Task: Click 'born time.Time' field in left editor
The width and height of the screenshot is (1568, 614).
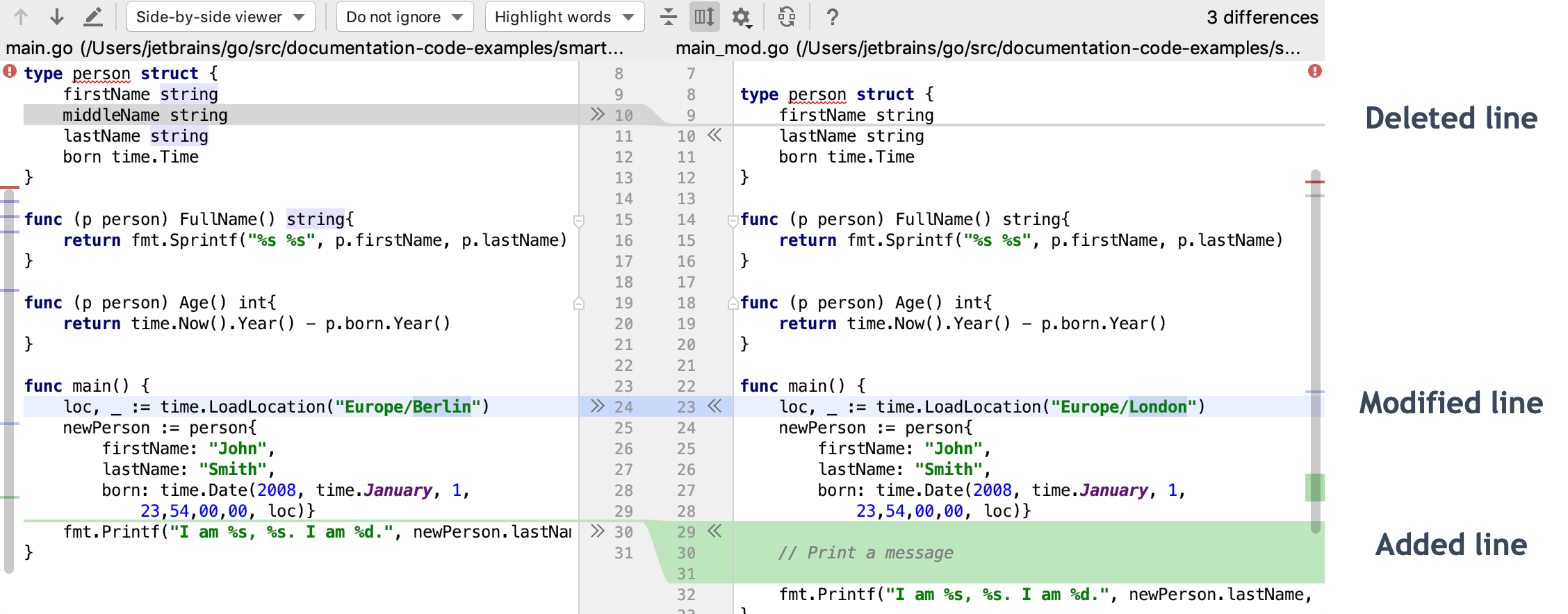Action: (131, 157)
